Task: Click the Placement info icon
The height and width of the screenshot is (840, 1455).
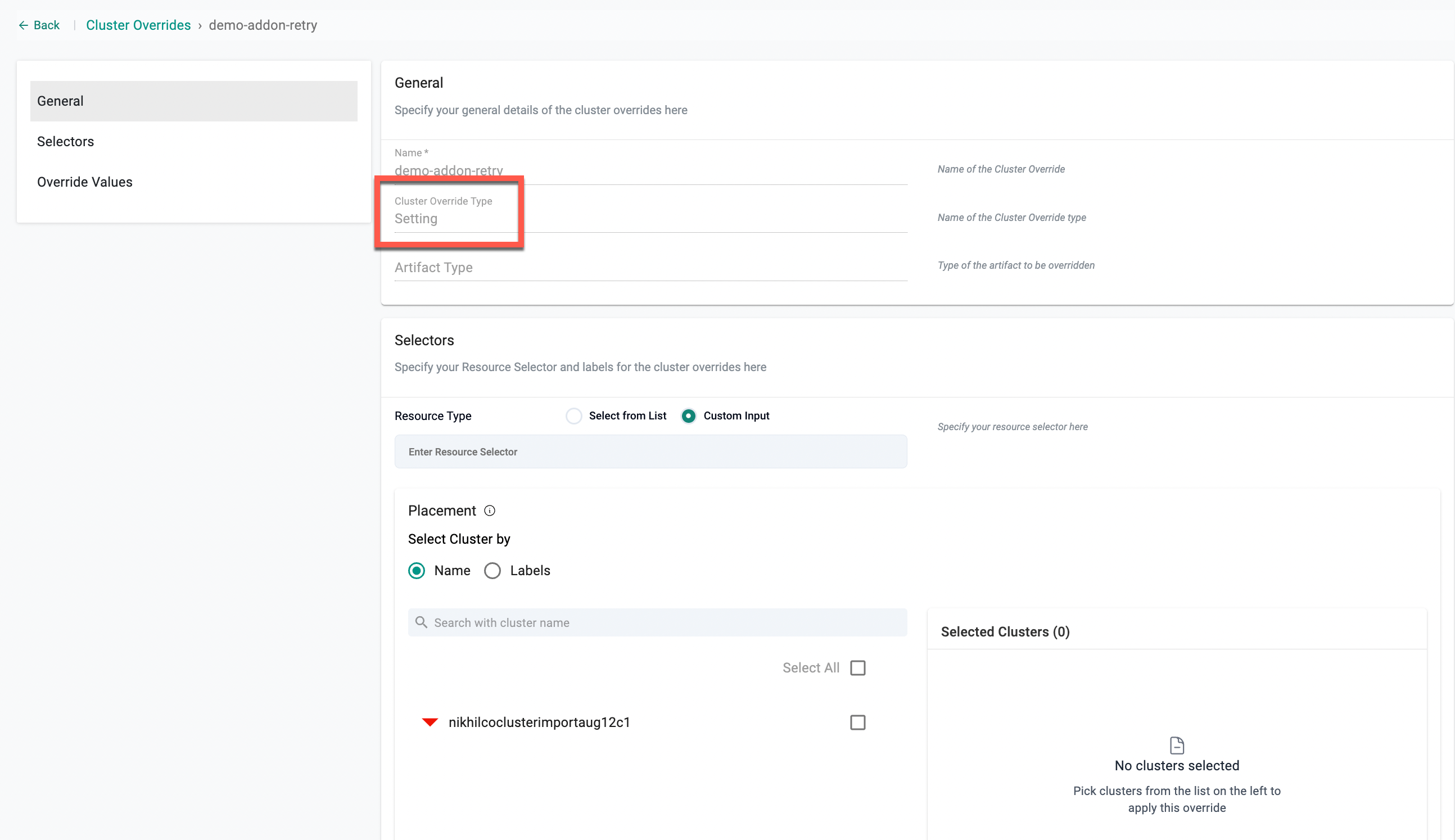Action: [490, 511]
